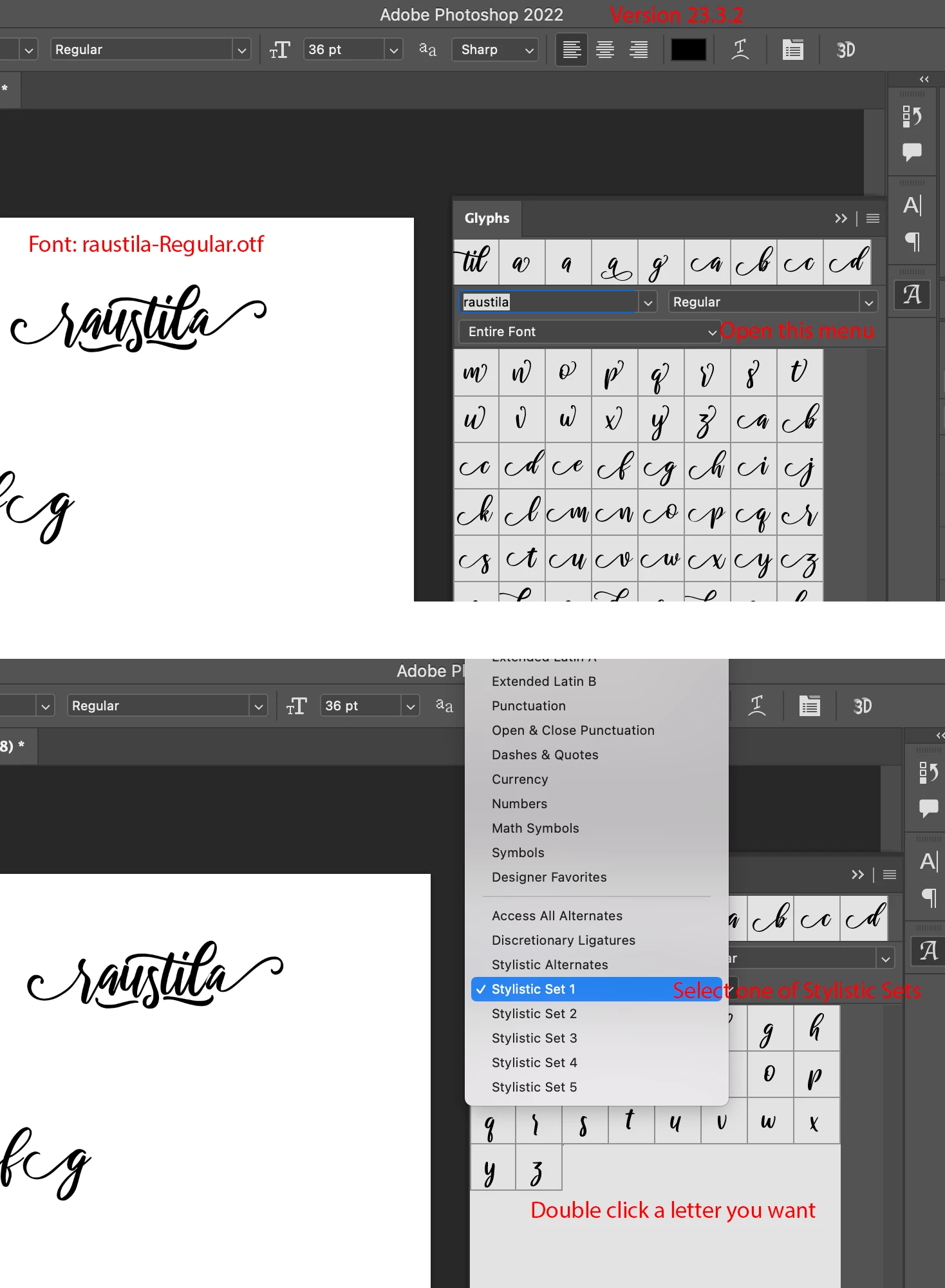Click raustila font name field in Glyphs panel

point(548,302)
